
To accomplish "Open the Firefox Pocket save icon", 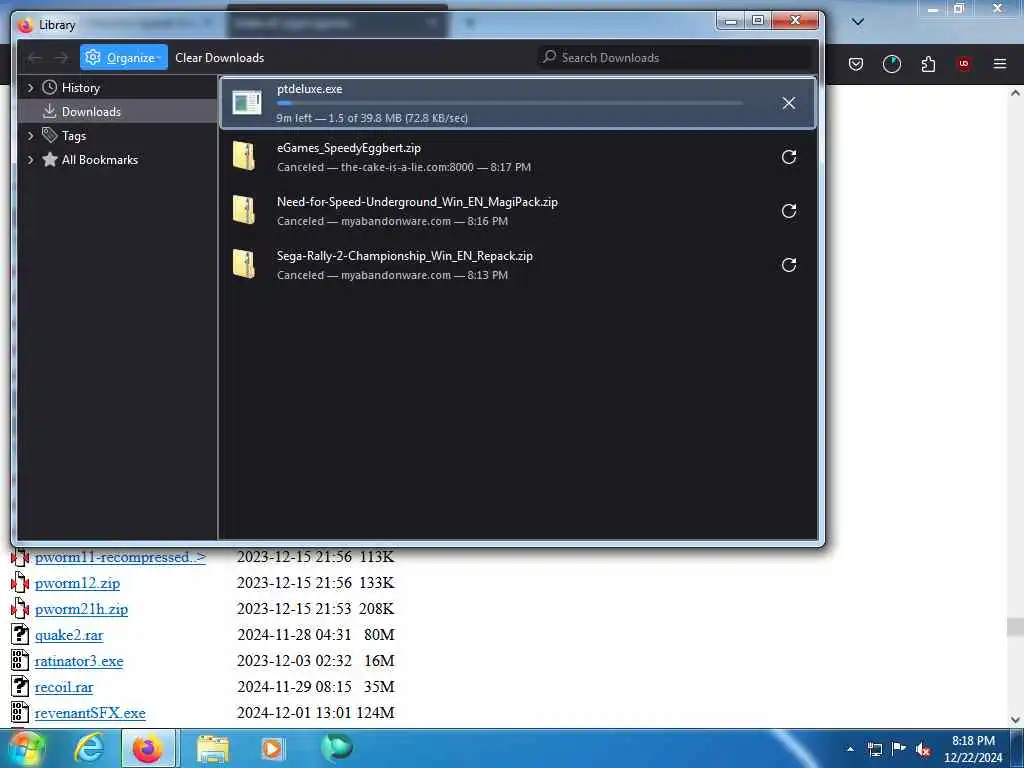I will pos(856,64).
